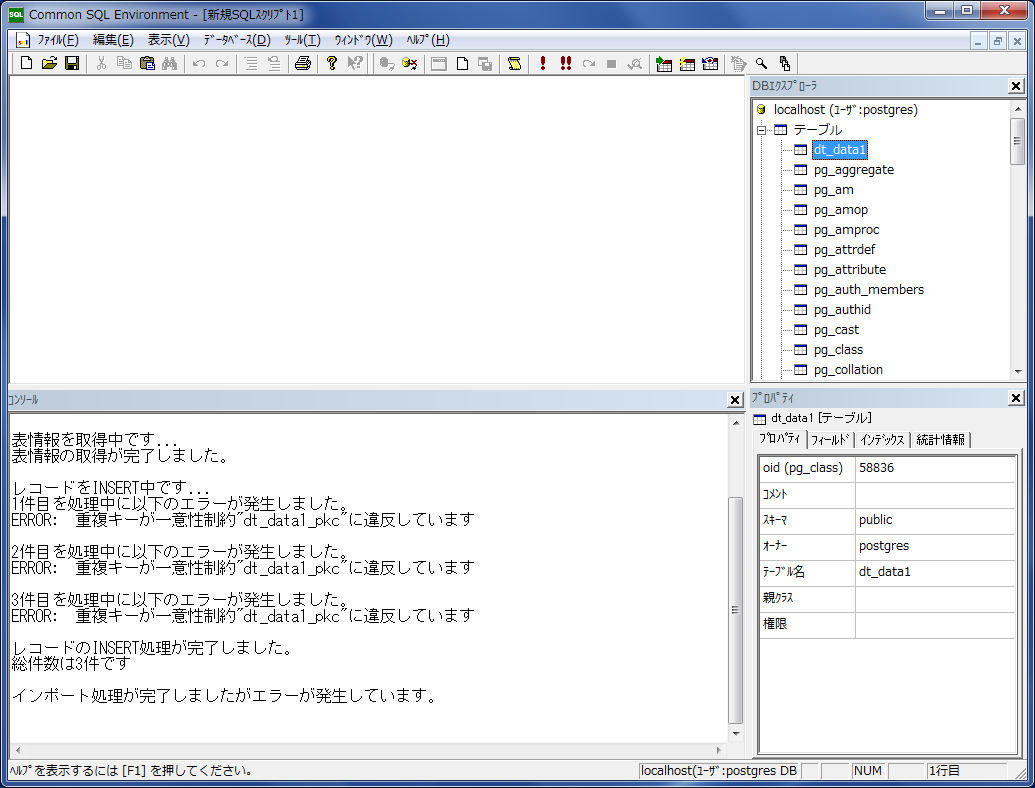Select pg_am table in tree

[x=834, y=190]
